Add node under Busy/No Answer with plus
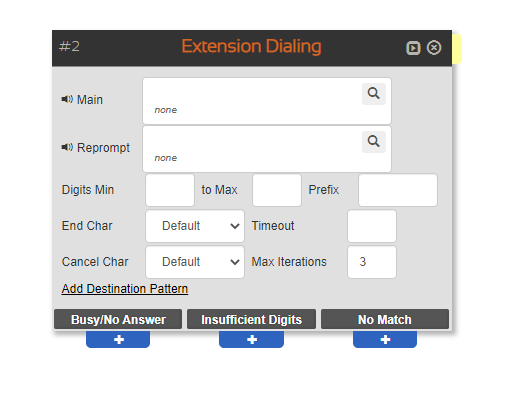 [118, 339]
